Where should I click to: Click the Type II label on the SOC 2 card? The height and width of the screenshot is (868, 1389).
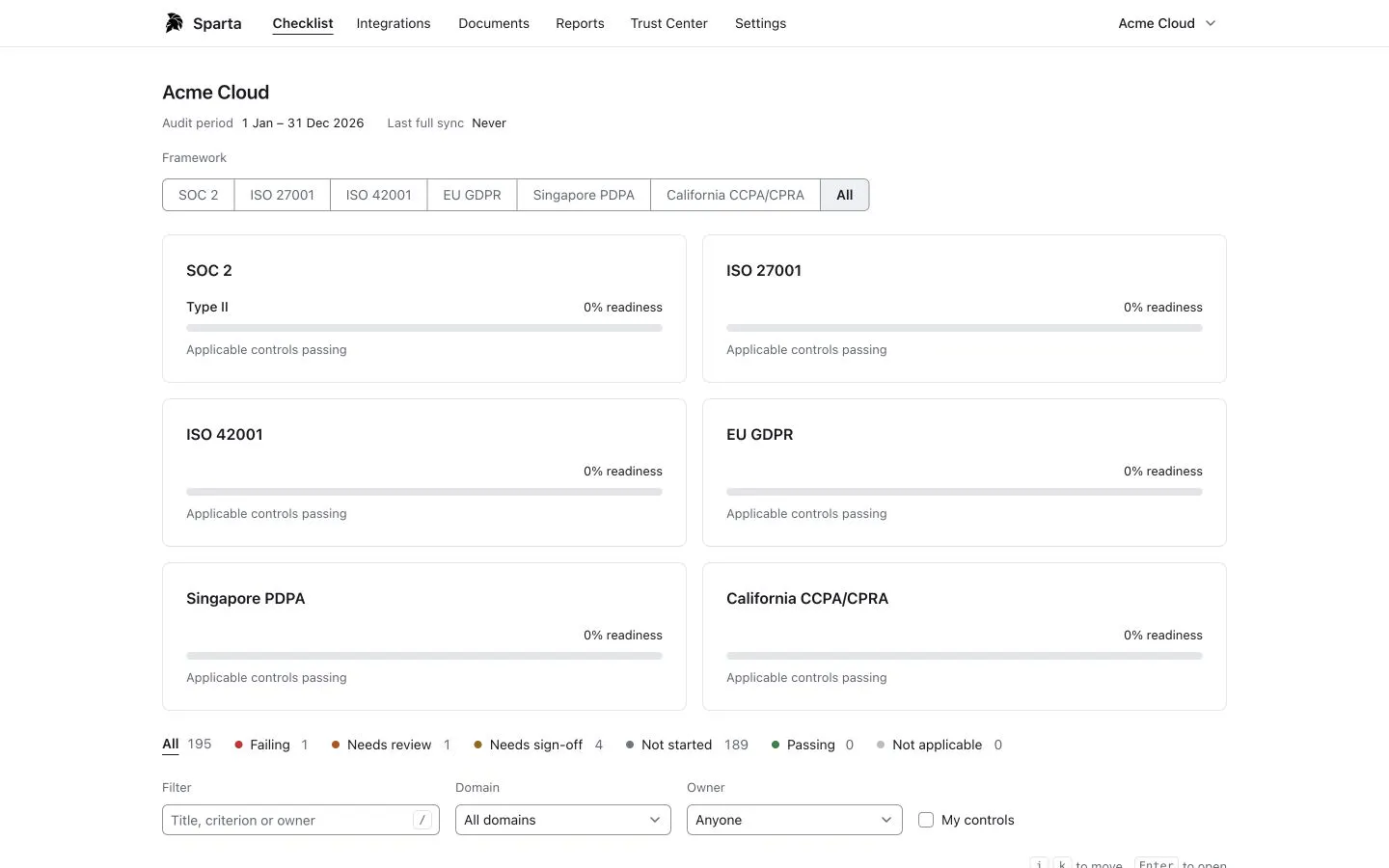(207, 308)
